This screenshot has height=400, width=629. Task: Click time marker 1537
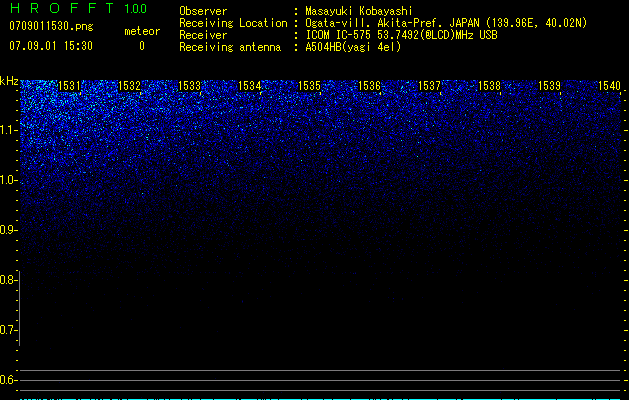[429, 86]
